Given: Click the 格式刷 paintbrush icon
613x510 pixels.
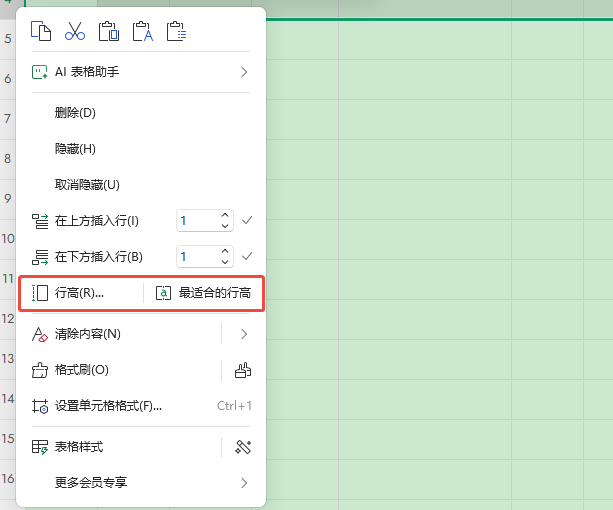Looking at the screenshot, I should click(39, 370).
